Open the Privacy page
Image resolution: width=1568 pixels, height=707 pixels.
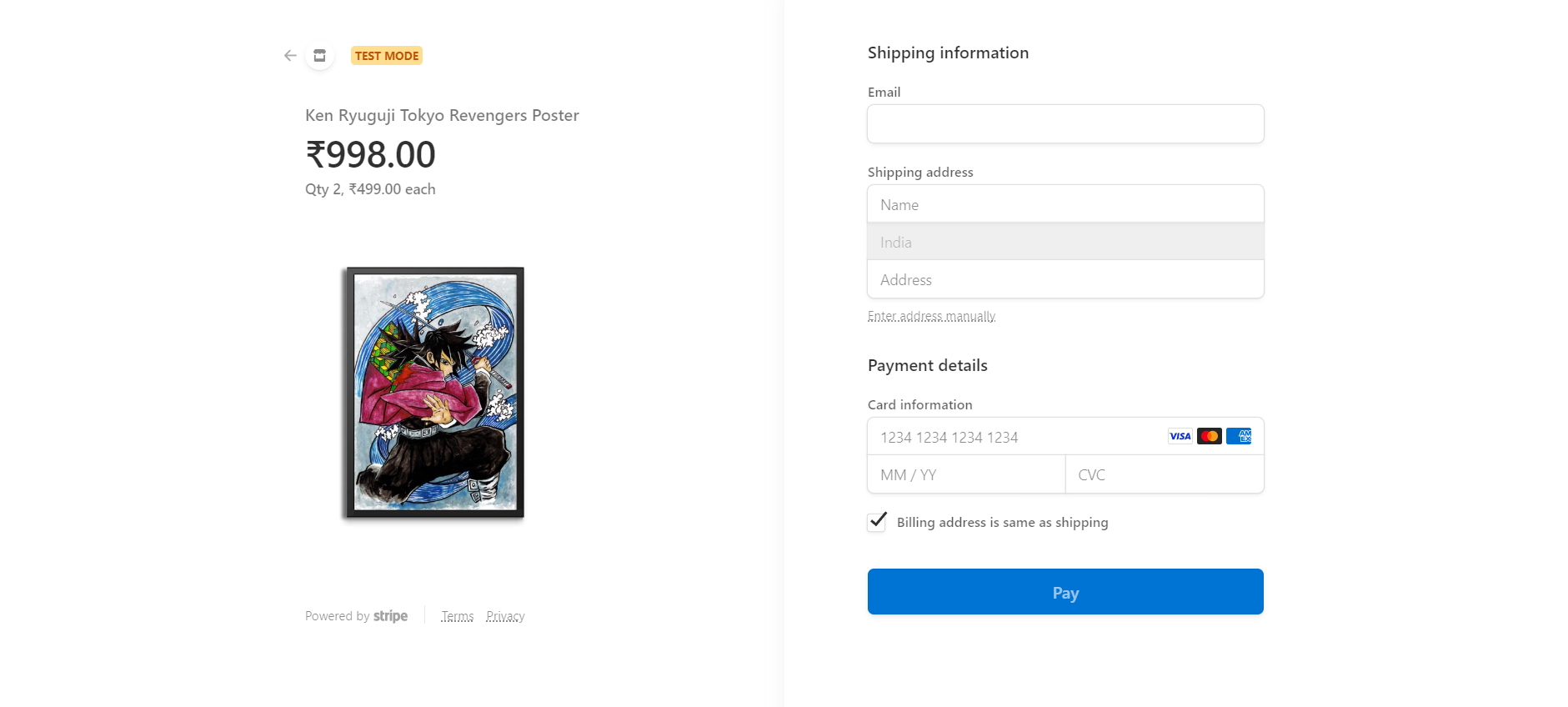[505, 615]
